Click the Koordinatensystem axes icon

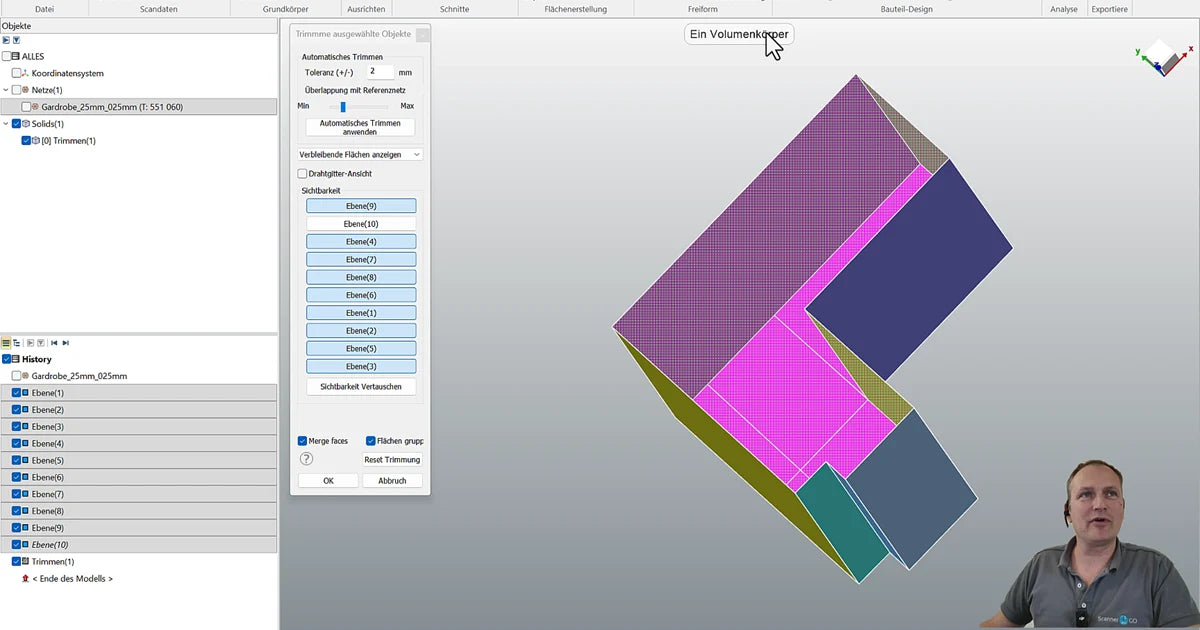[x=25, y=73]
